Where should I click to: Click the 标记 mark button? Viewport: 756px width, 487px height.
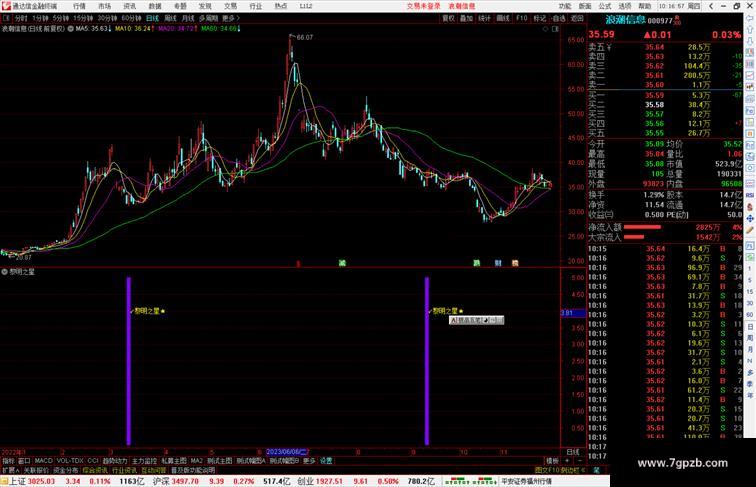[540, 18]
